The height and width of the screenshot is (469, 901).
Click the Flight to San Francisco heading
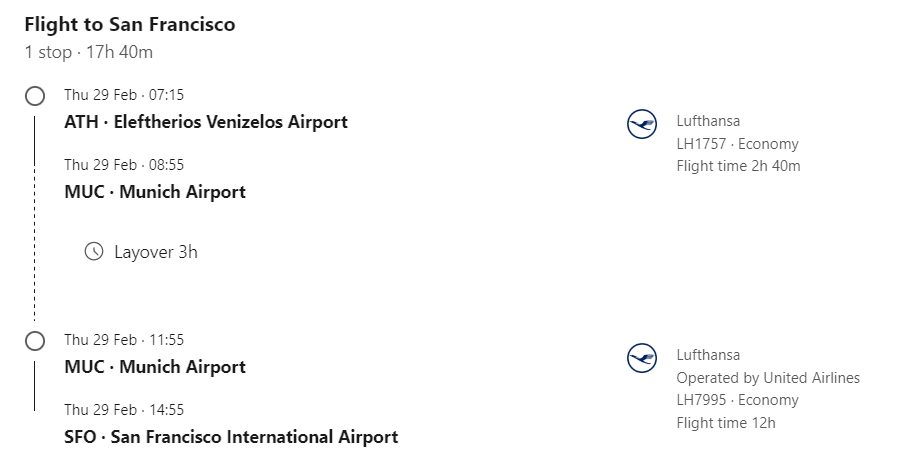pyautogui.click(x=130, y=25)
